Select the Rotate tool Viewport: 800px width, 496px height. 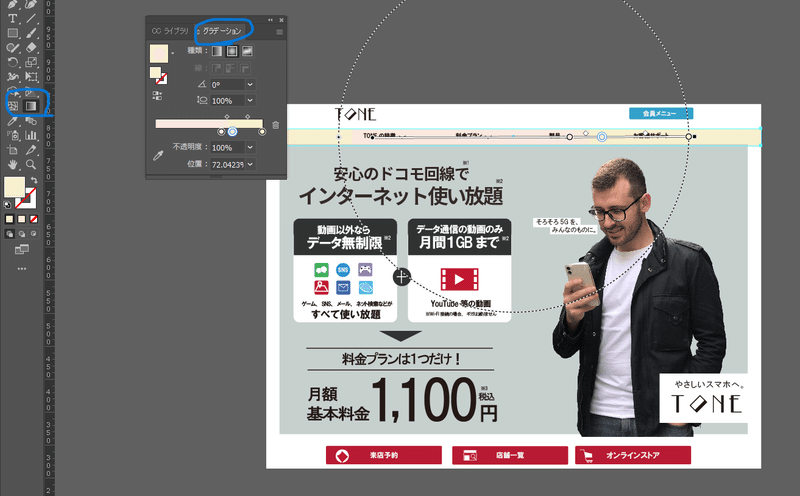click(13, 62)
